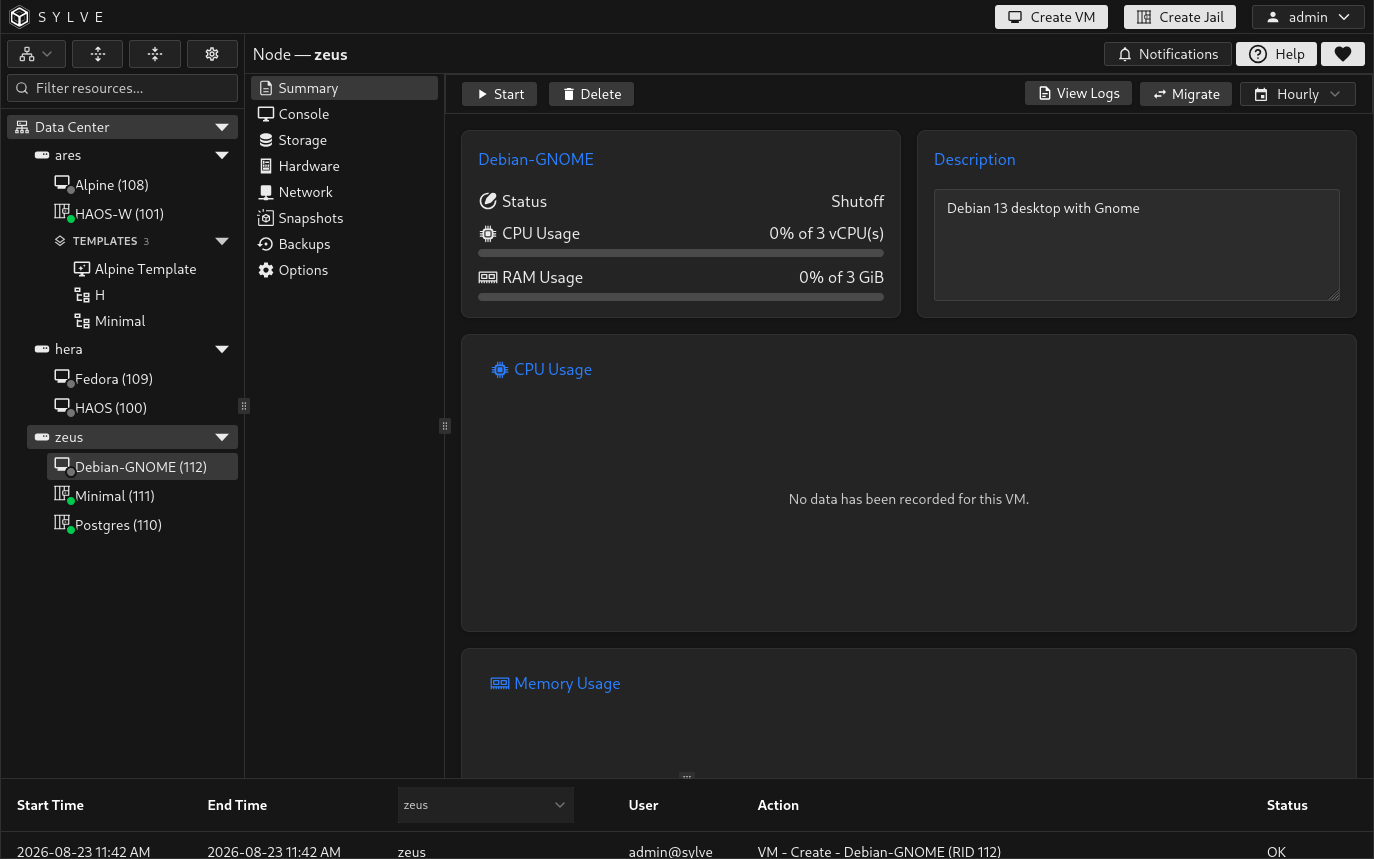Open the zeus node filter dropdown

485,805
